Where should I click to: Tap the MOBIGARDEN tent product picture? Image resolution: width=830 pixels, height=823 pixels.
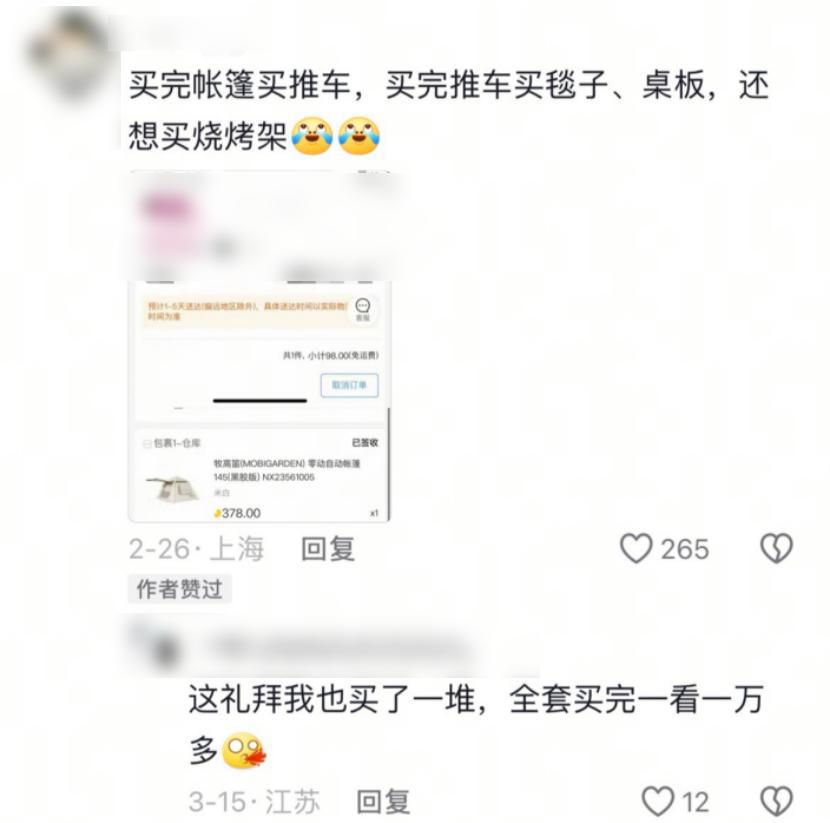click(x=173, y=488)
